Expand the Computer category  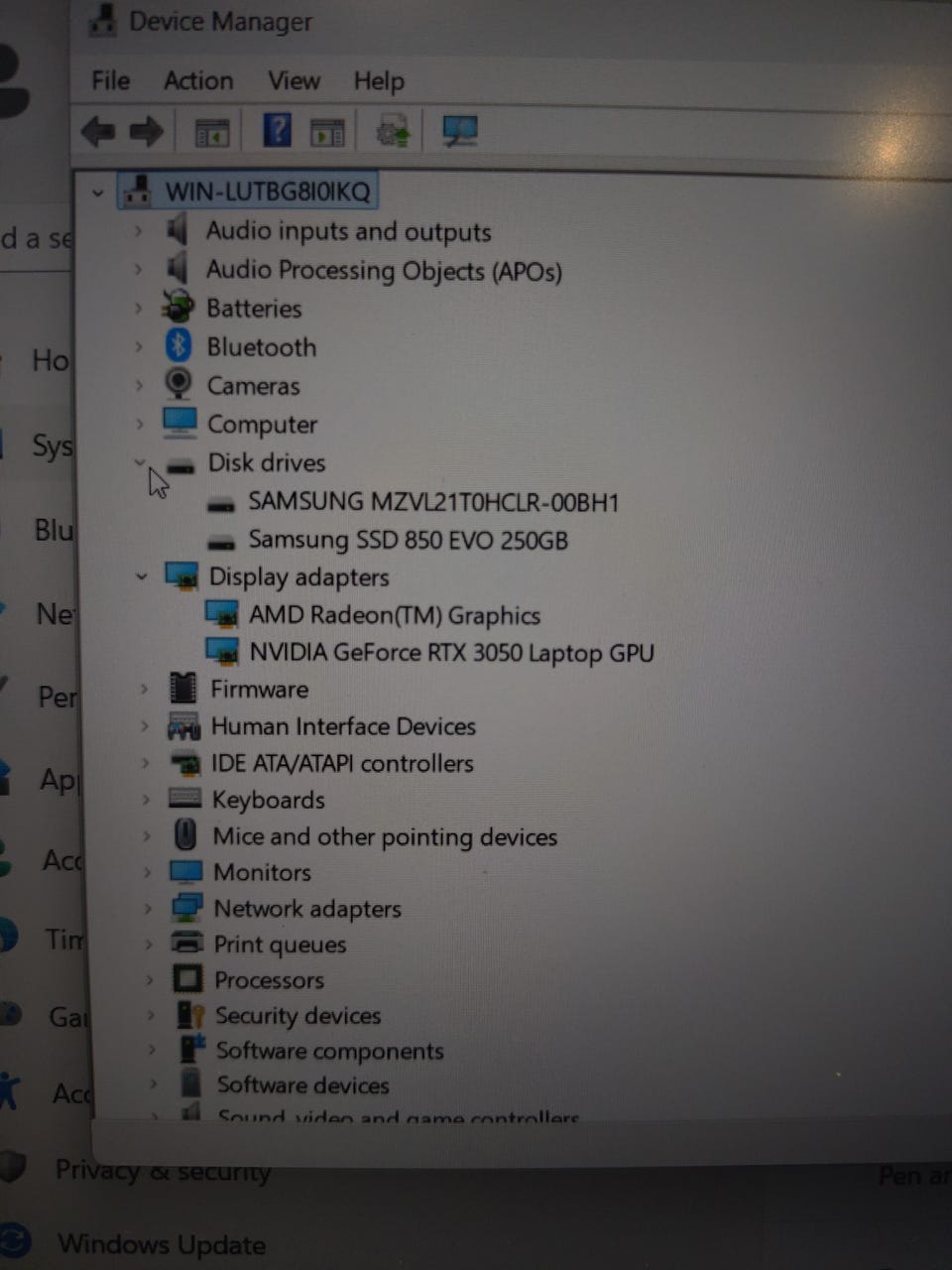[x=140, y=424]
